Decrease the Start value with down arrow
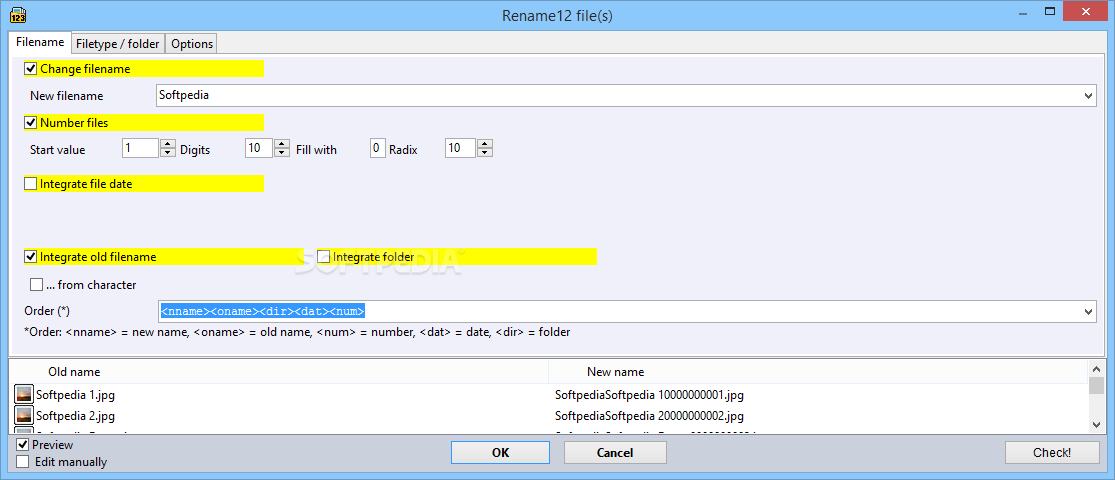Image resolution: width=1115 pixels, height=480 pixels. coord(168,152)
